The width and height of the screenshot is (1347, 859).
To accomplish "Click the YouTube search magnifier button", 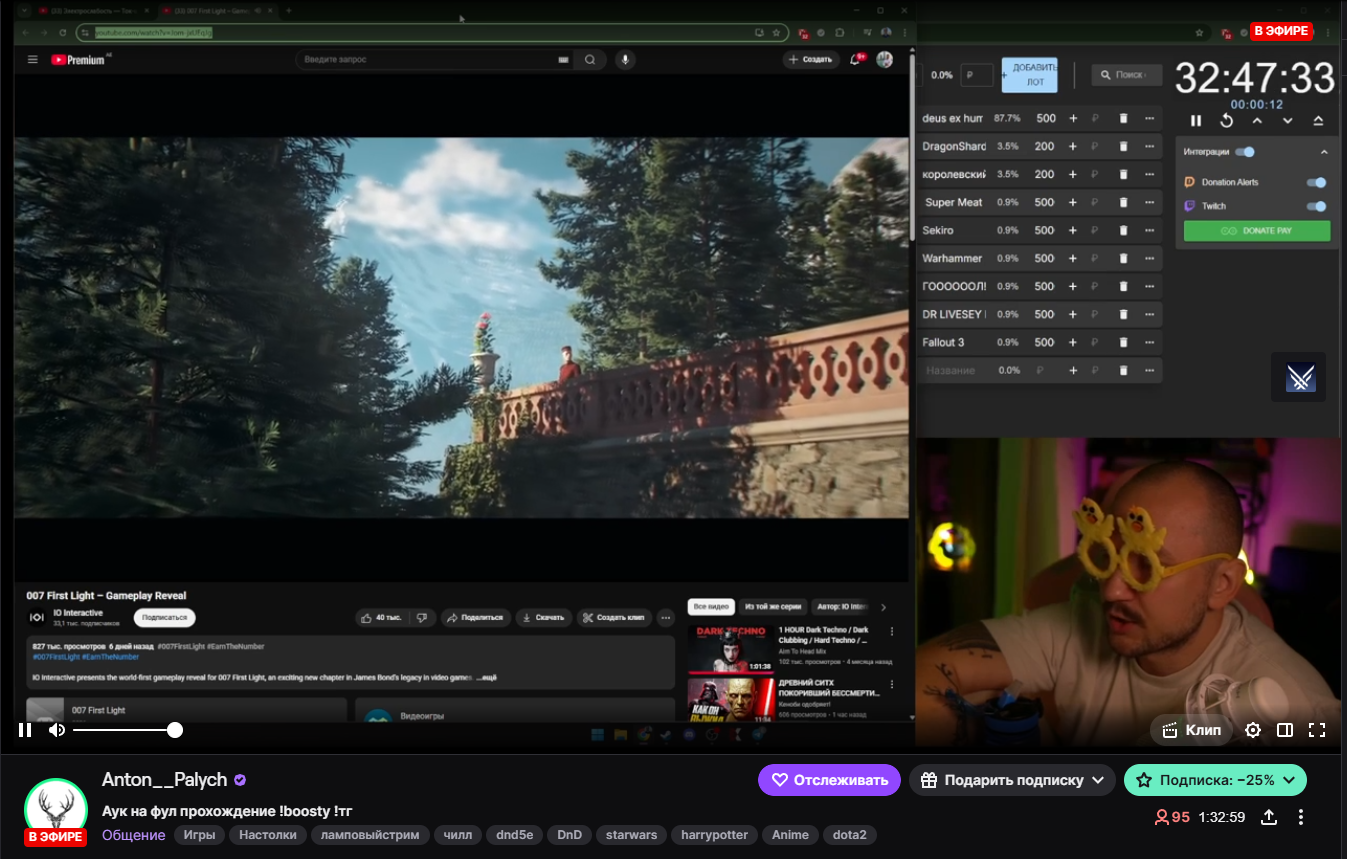I will click(x=590, y=60).
